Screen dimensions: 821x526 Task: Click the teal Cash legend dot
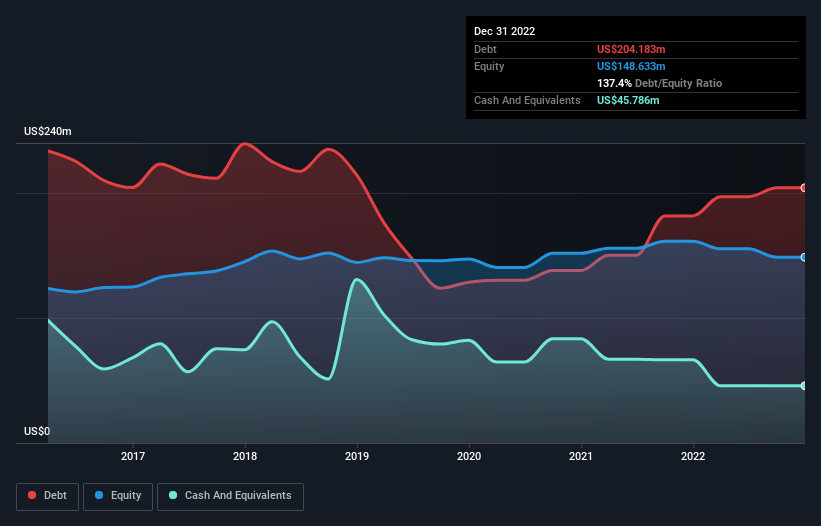point(173,495)
